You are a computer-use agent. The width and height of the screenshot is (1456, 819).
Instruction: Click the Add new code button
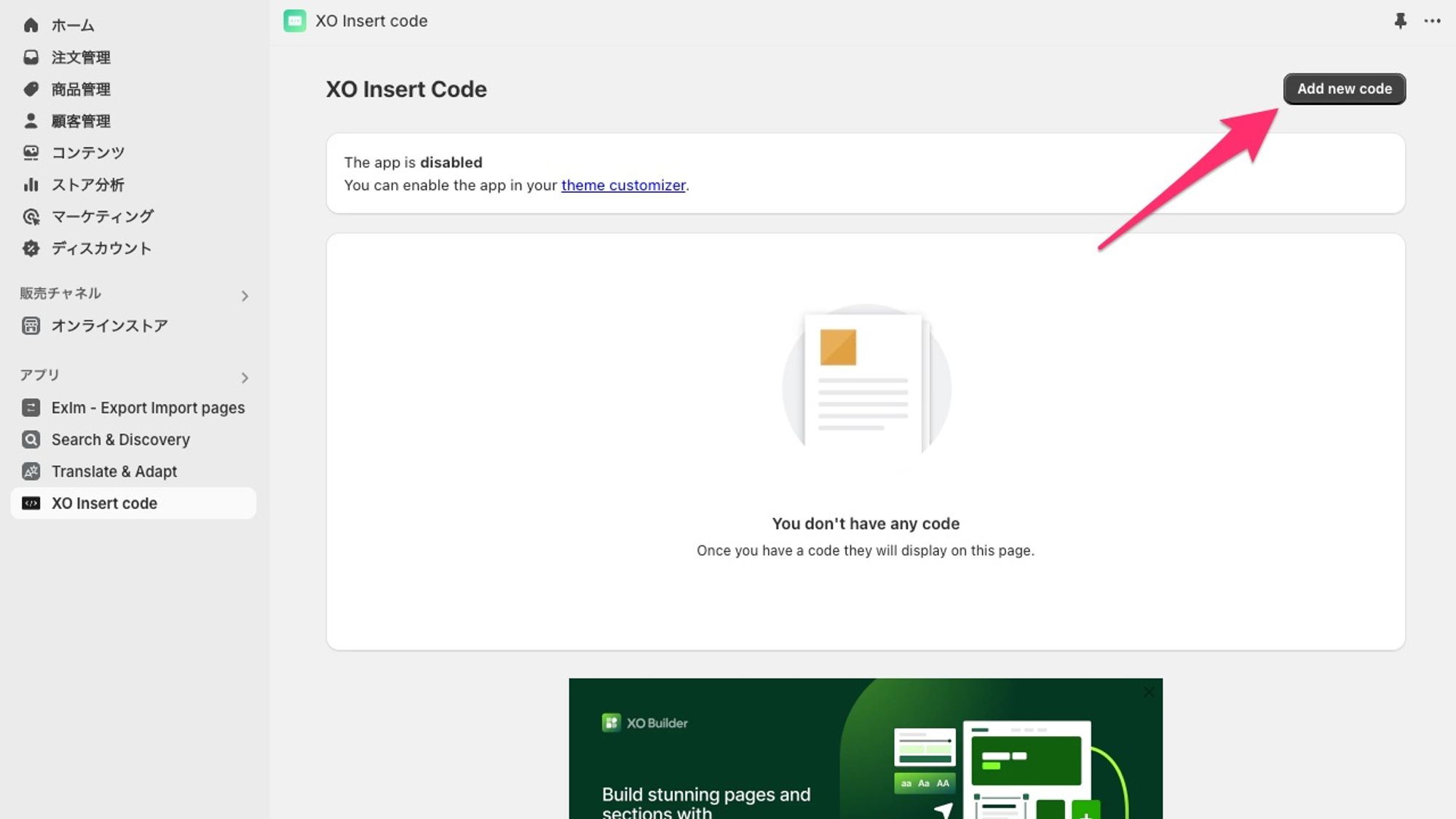1344,89
